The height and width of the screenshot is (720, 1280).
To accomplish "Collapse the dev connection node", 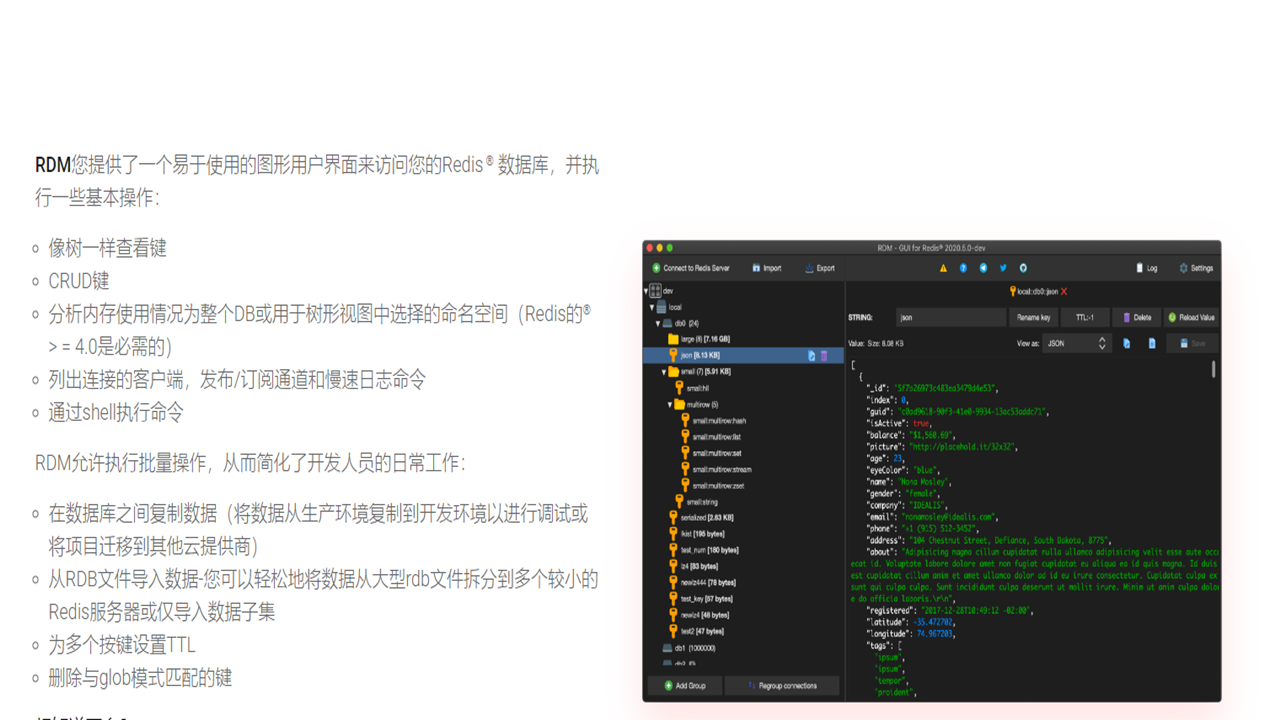I will click(646, 290).
